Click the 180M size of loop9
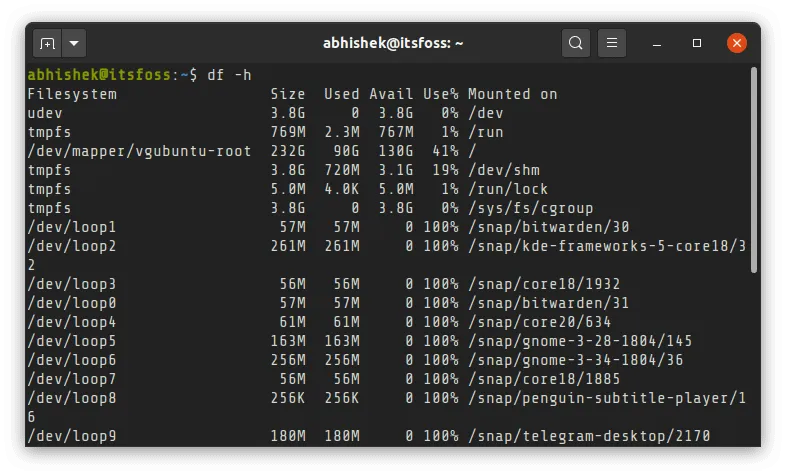Image resolution: width=786 pixels, height=475 pixels. pyautogui.click(x=288, y=437)
